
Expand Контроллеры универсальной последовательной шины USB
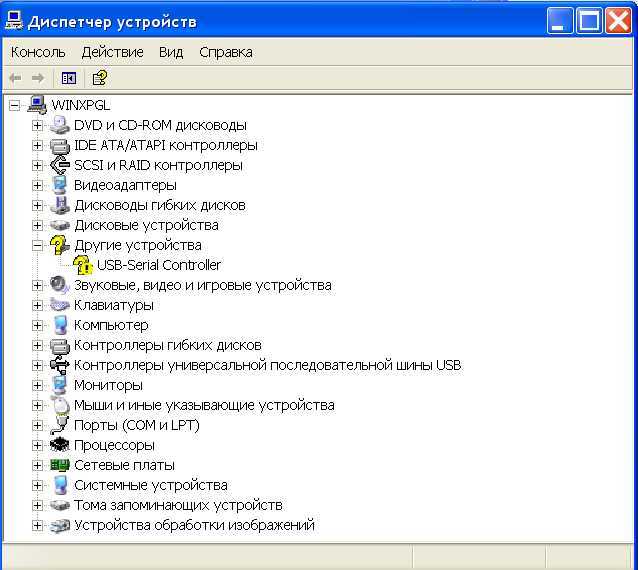point(37,365)
